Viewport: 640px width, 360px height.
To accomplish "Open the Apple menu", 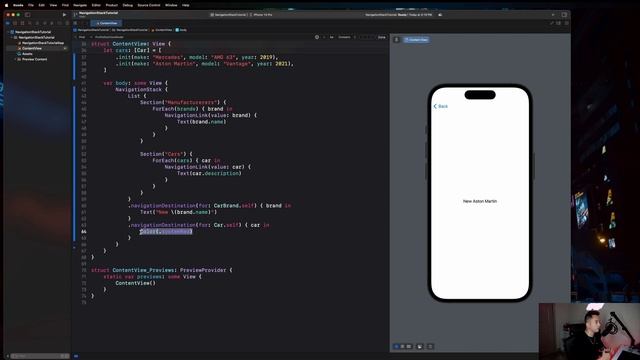I will coord(6,5).
